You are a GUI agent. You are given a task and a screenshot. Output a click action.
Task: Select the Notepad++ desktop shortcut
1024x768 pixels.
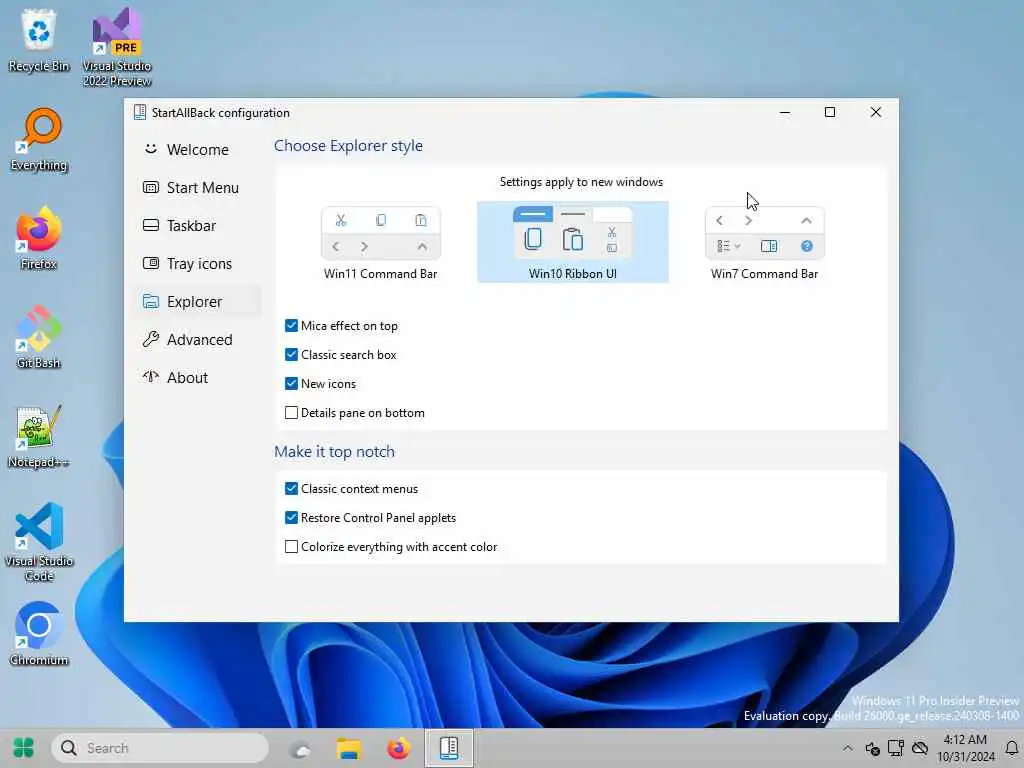coord(39,437)
